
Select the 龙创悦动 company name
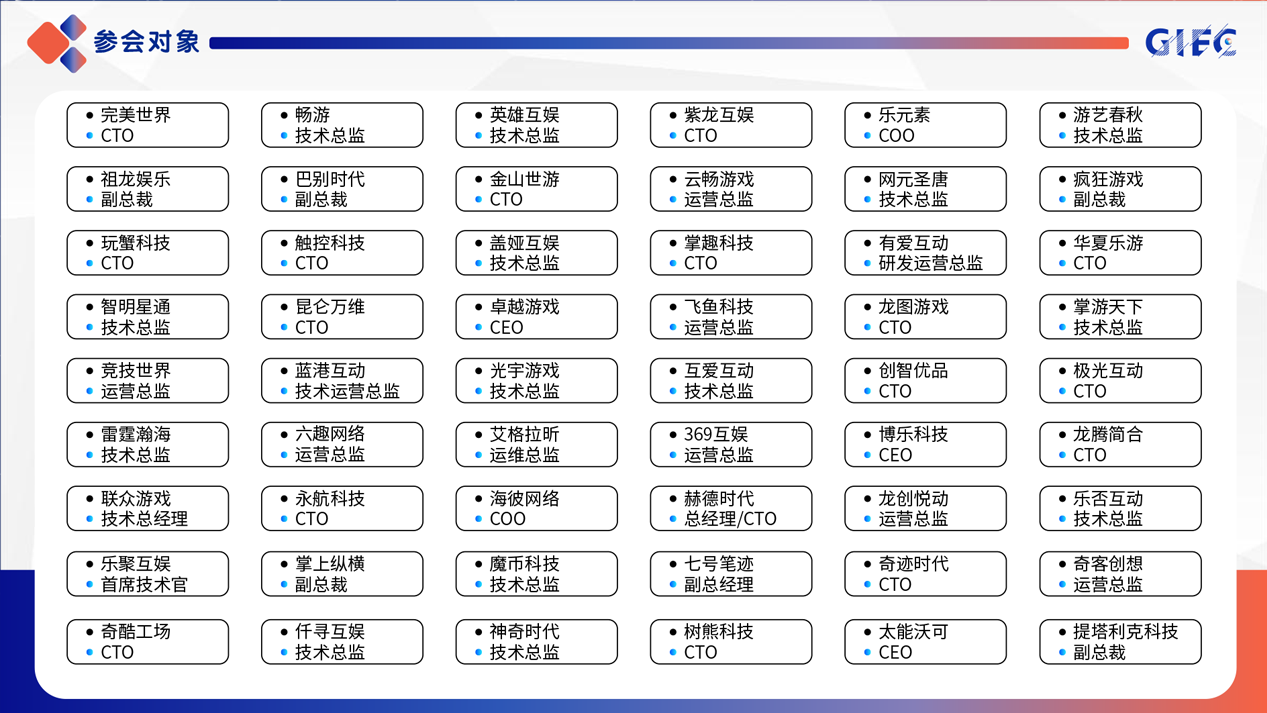914,499
